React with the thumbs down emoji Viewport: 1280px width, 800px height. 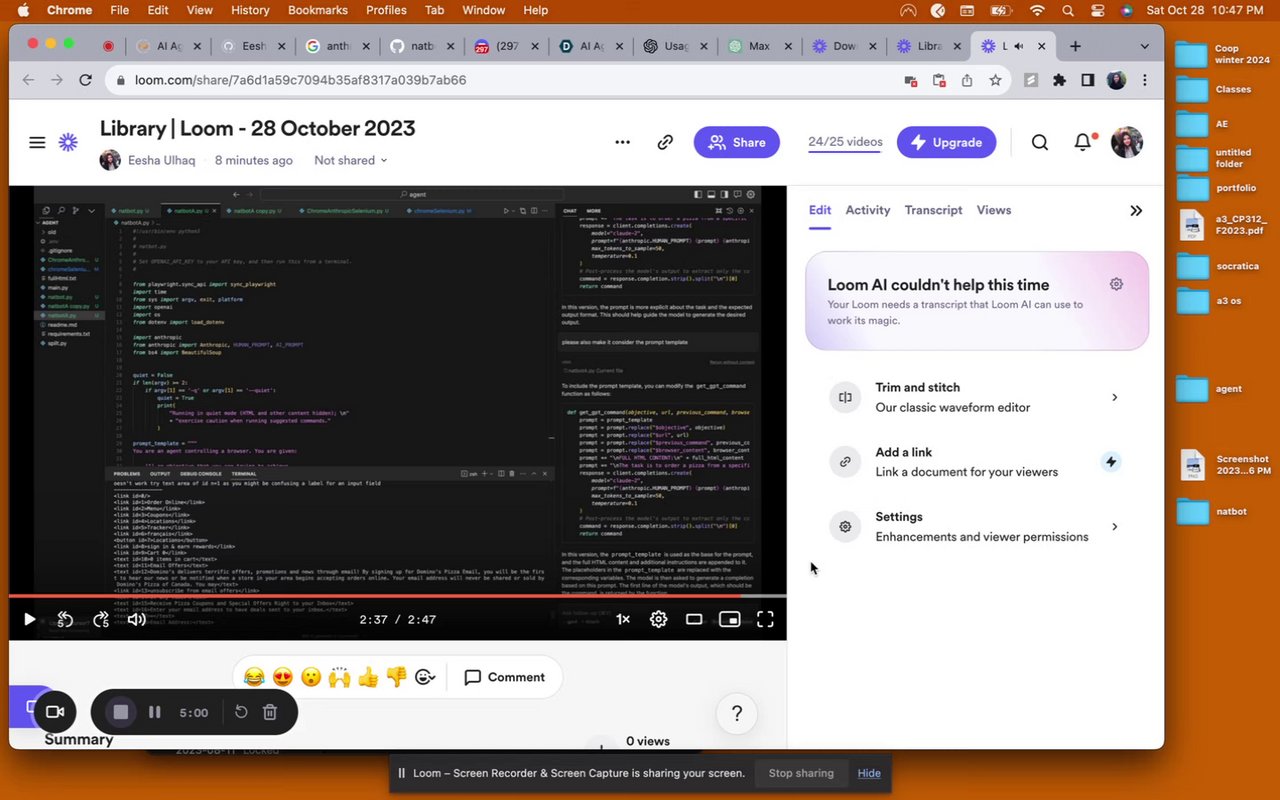(396, 677)
